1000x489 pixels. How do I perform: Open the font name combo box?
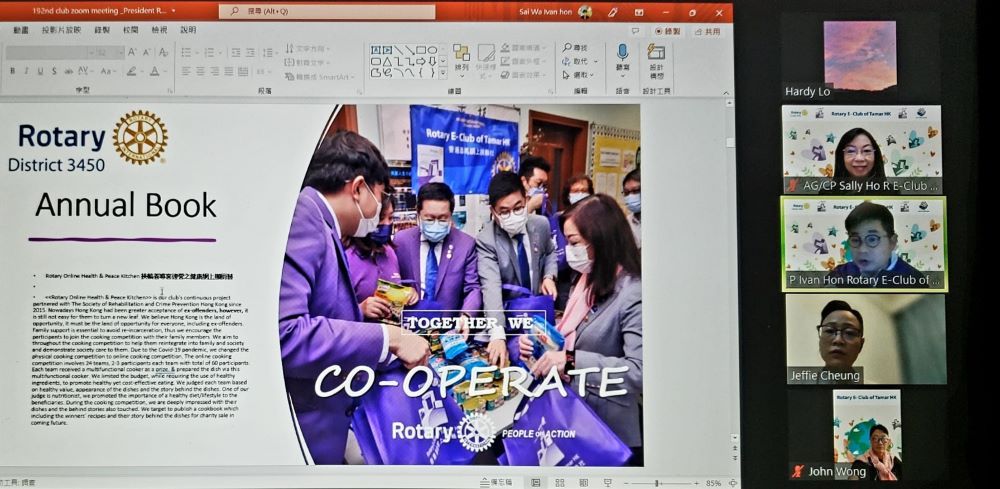point(49,52)
